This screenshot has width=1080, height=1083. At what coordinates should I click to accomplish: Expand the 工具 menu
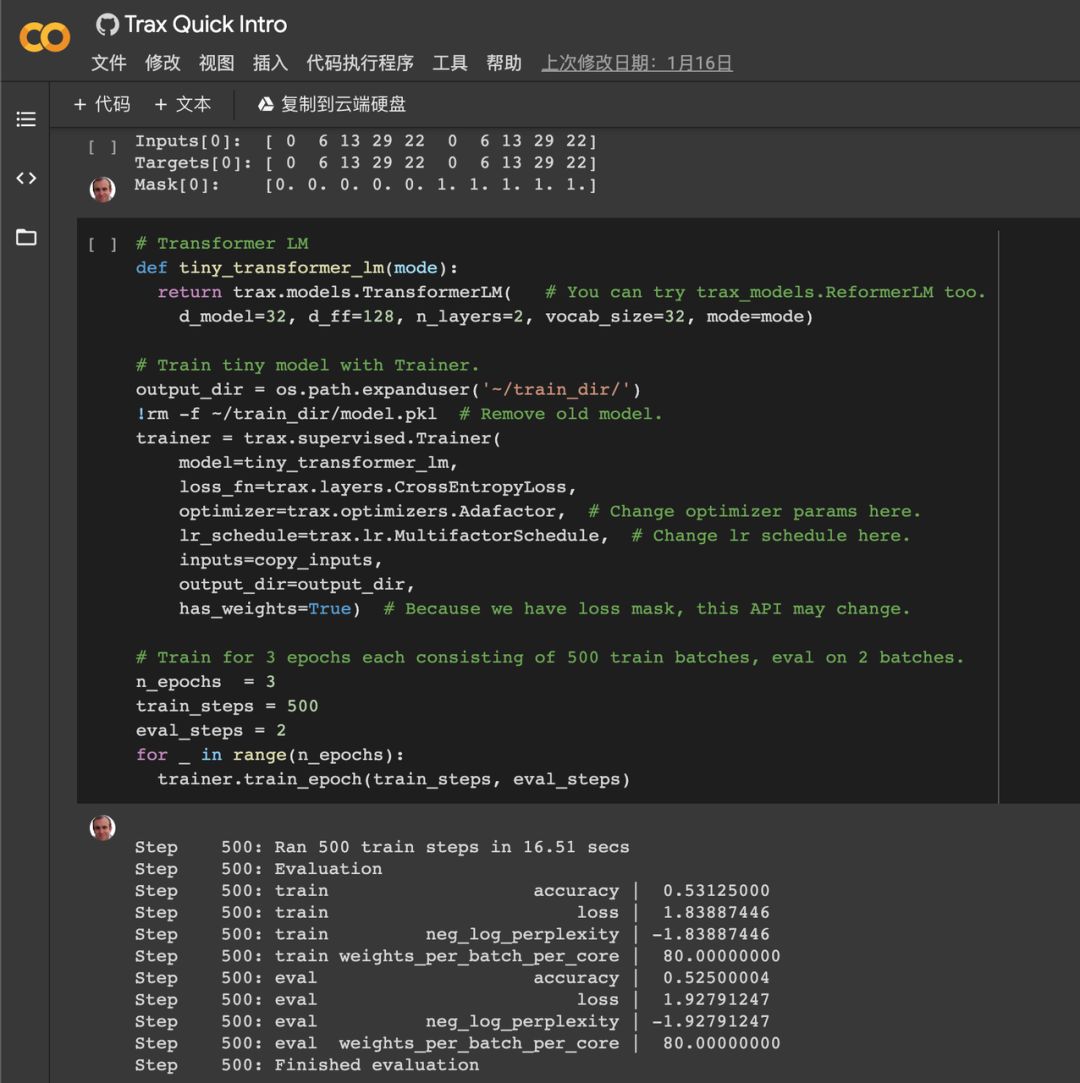450,63
